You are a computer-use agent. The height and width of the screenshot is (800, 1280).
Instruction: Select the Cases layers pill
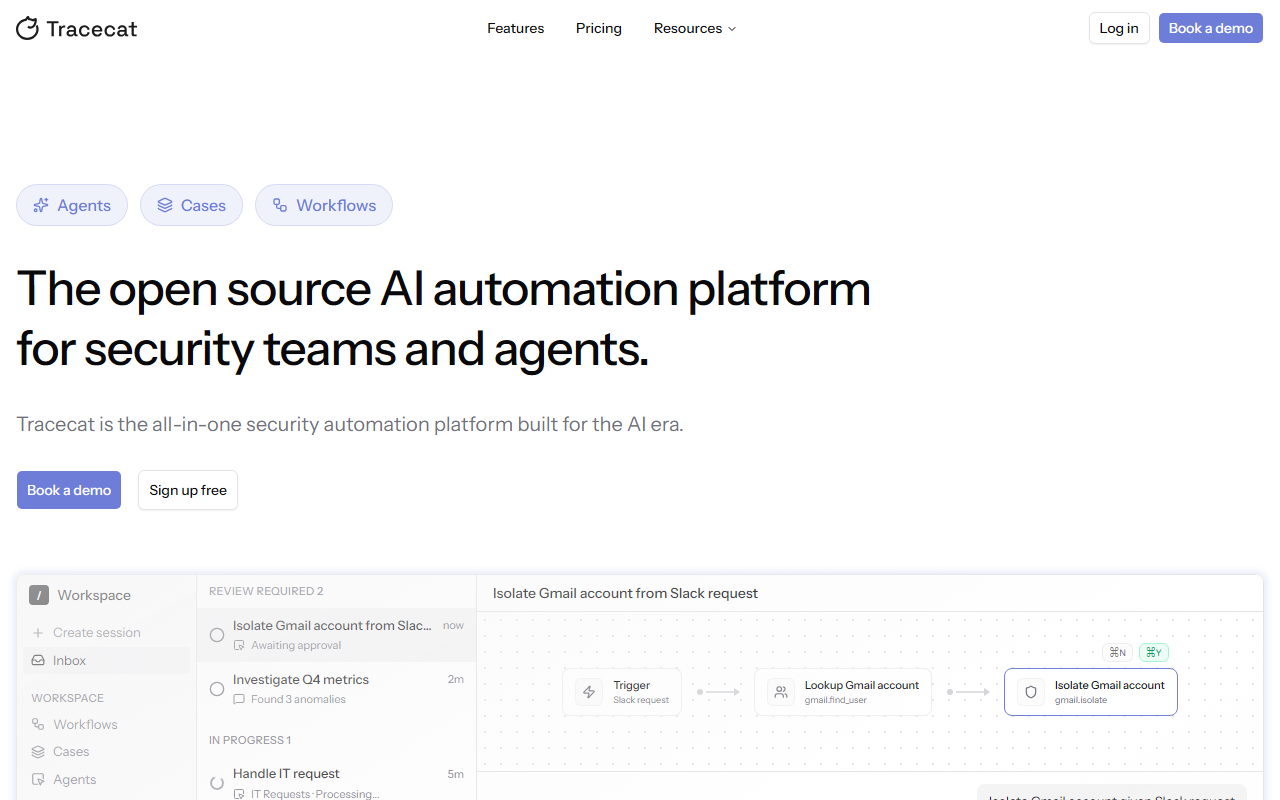pos(191,205)
